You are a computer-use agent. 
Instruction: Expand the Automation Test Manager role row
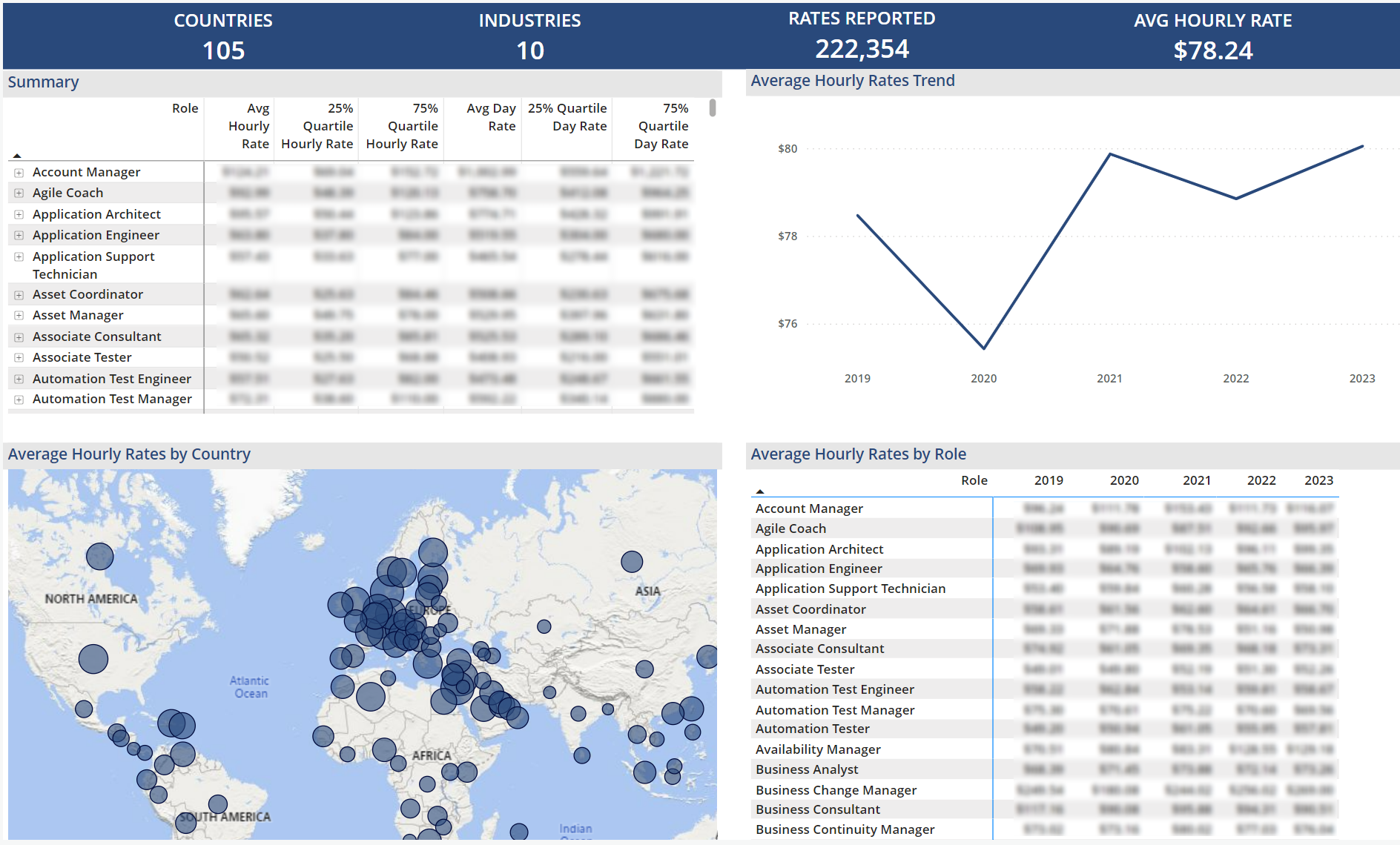pos(18,399)
